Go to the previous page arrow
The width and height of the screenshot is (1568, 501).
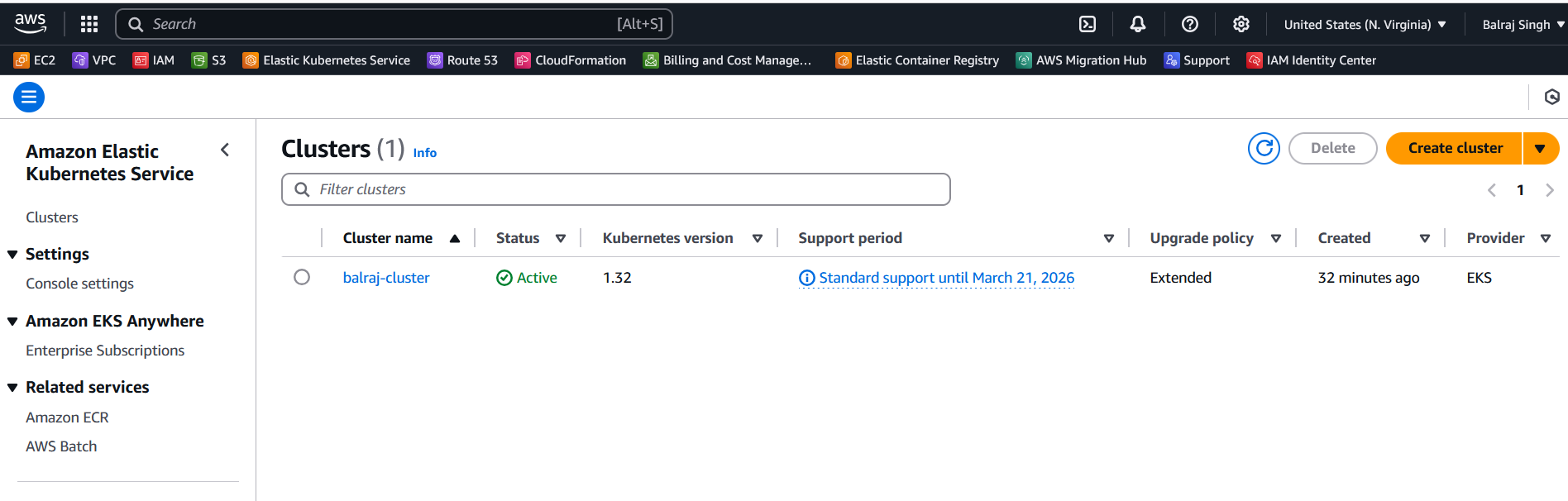coord(1492,190)
